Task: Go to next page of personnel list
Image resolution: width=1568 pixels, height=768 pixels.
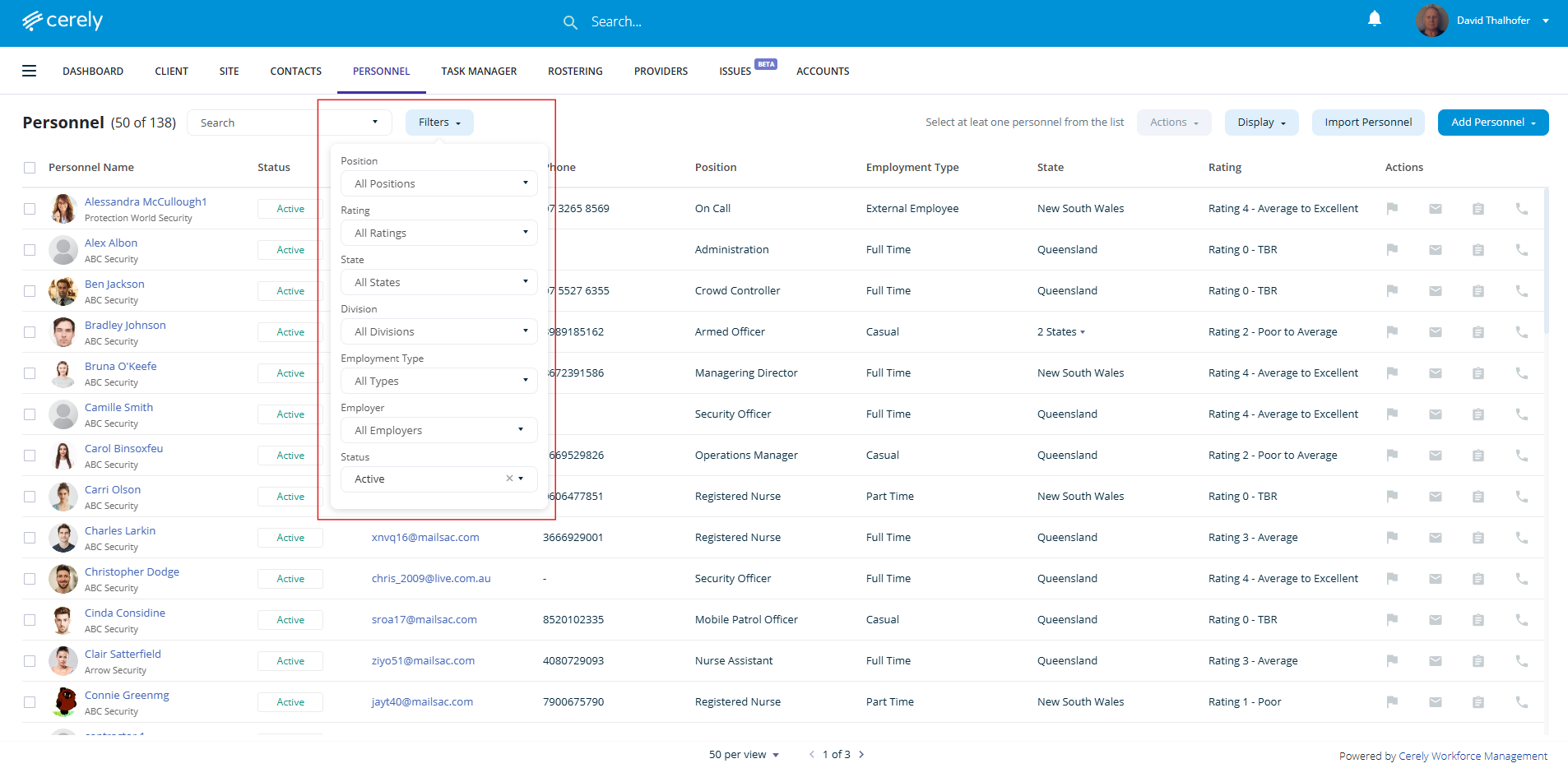Action: click(x=861, y=754)
